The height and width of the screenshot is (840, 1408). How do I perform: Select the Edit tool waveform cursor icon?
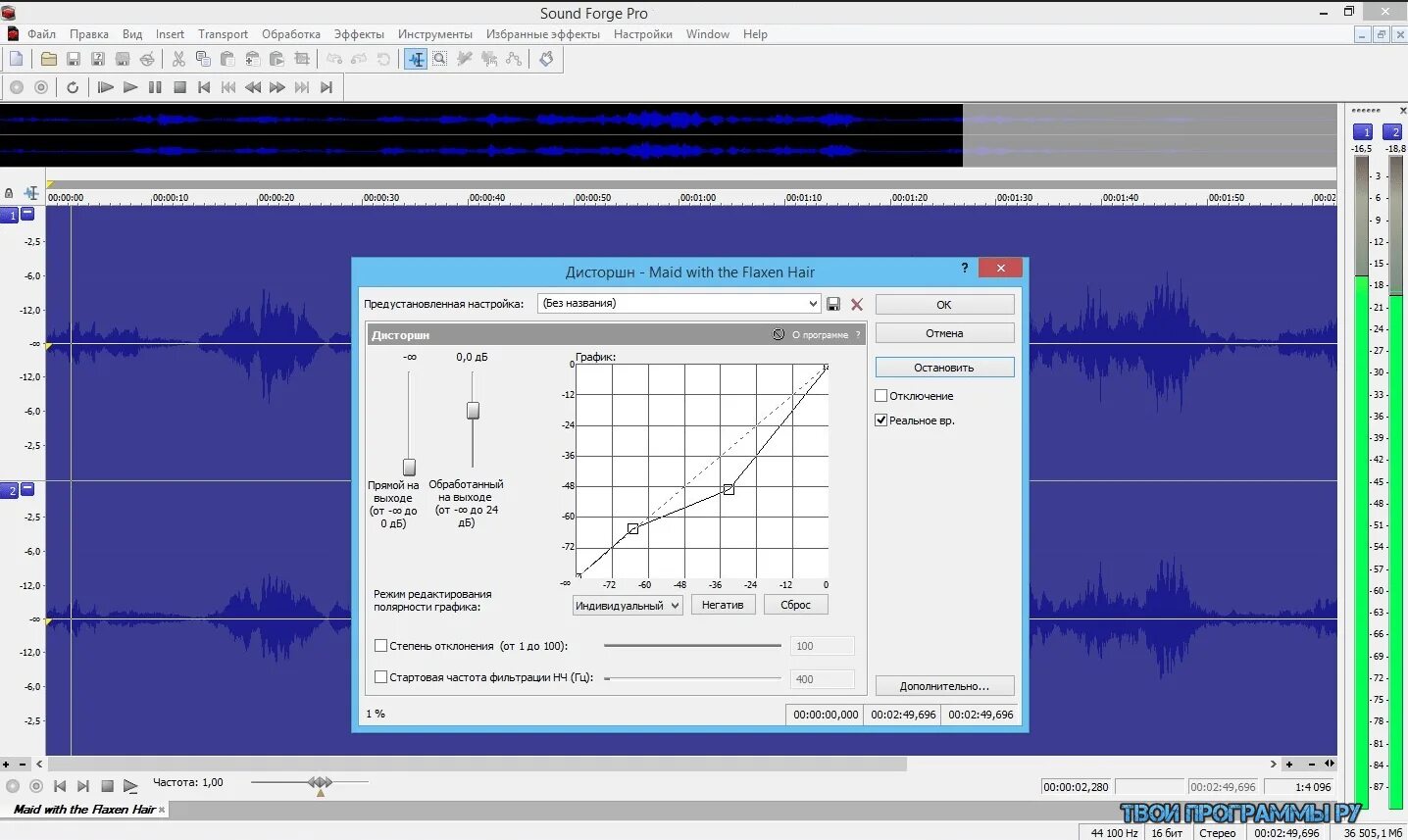click(416, 59)
